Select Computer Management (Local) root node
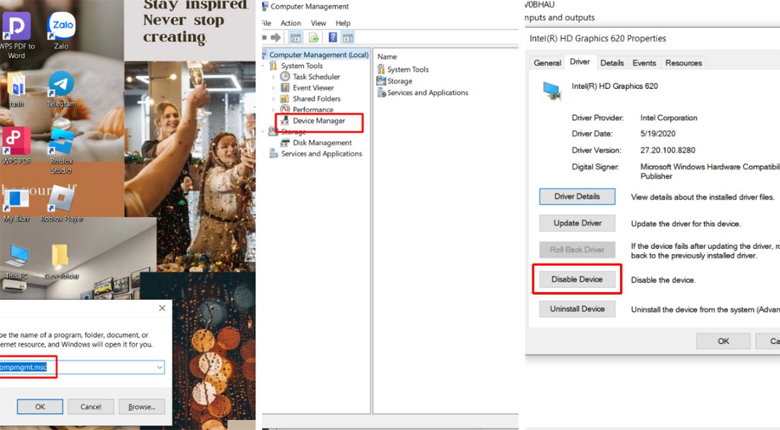780x430 pixels. (x=318, y=55)
